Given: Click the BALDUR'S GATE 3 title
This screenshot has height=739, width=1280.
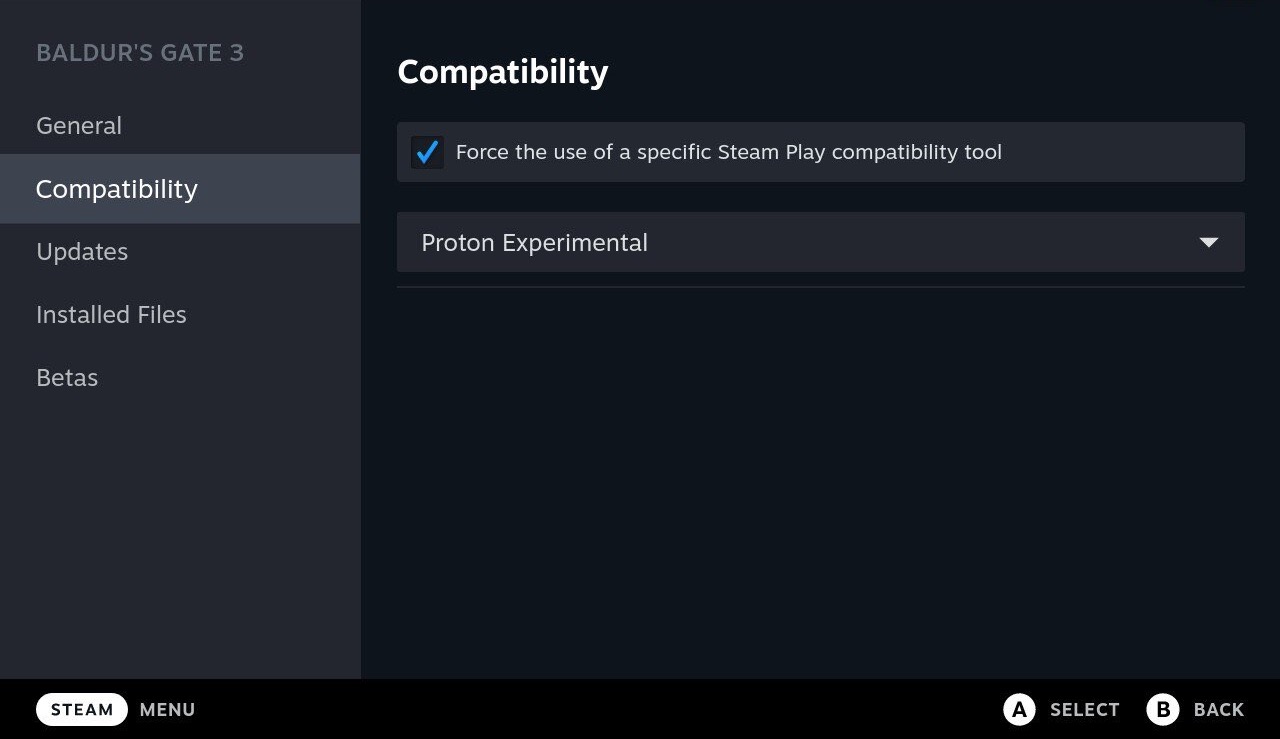Looking at the screenshot, I should point(140,53).
